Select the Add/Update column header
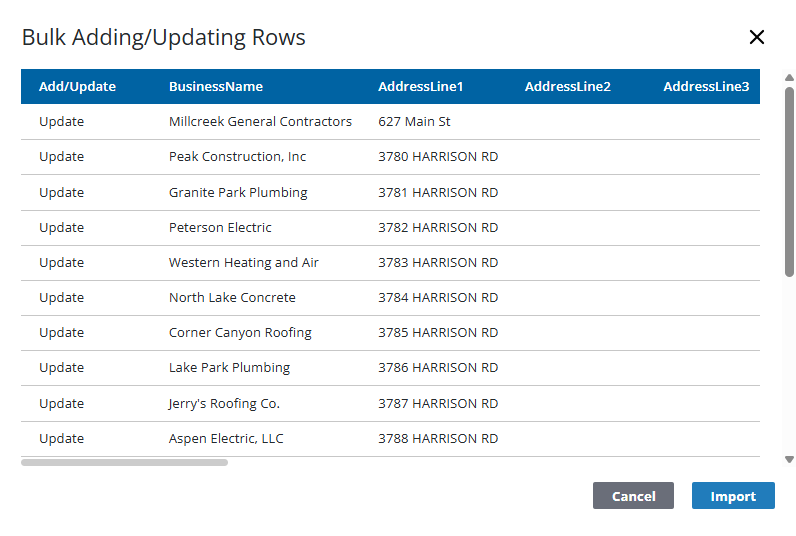The image size is (796, 536). [77, 87]
